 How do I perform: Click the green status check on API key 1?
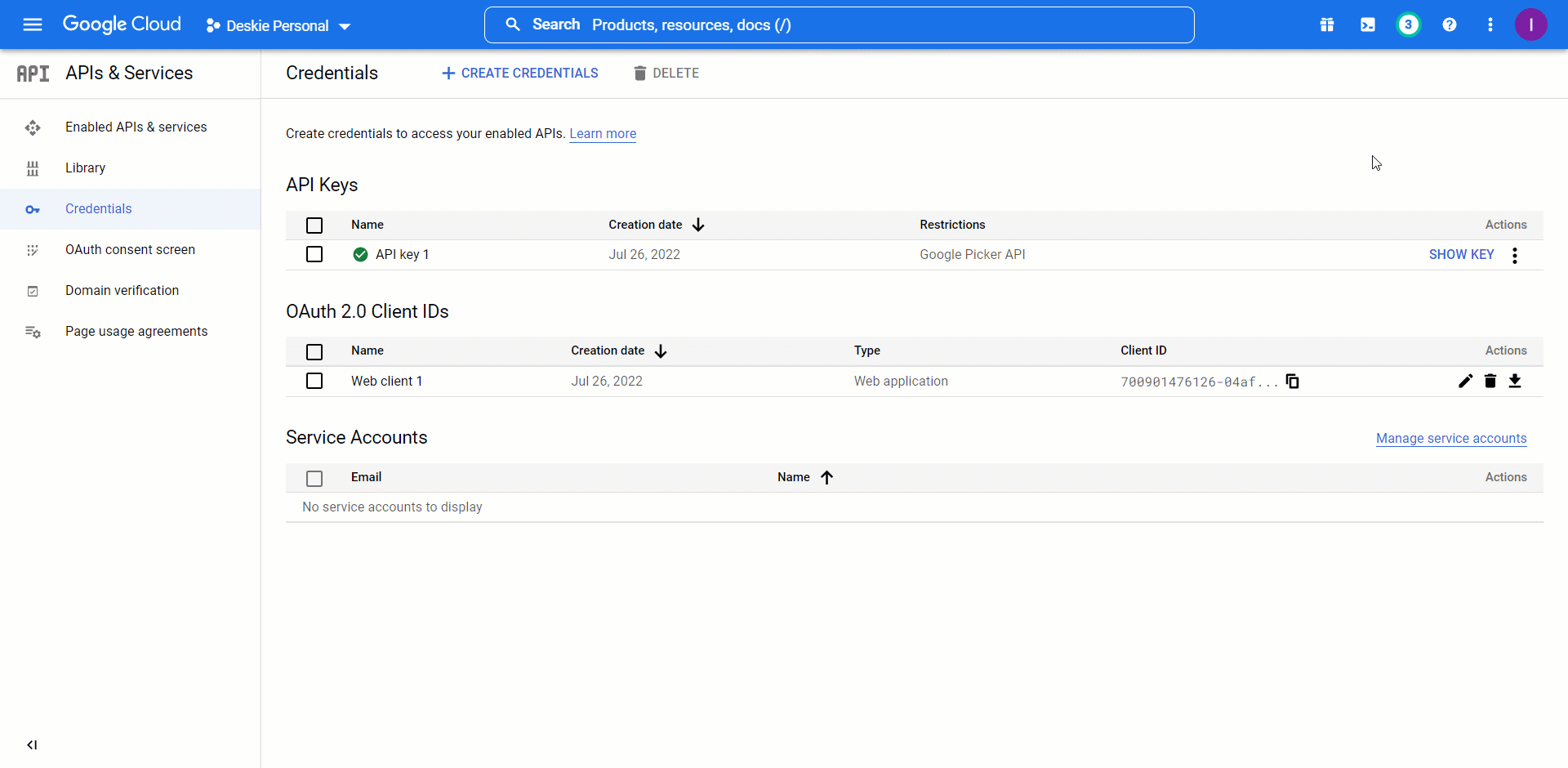(360, 254)
